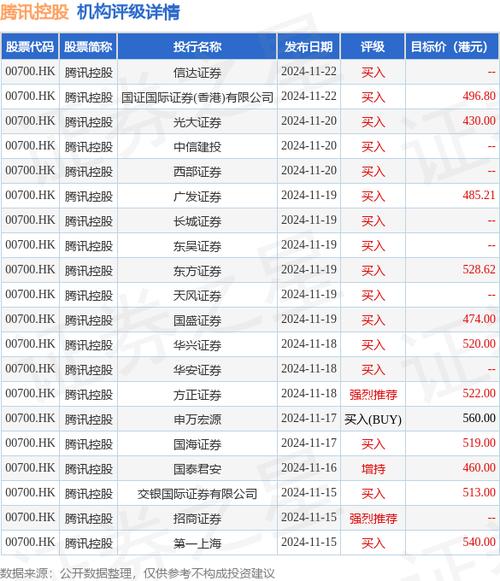
Task: Select the 华安证券 broker cell
Action: (x=197, y=370)
